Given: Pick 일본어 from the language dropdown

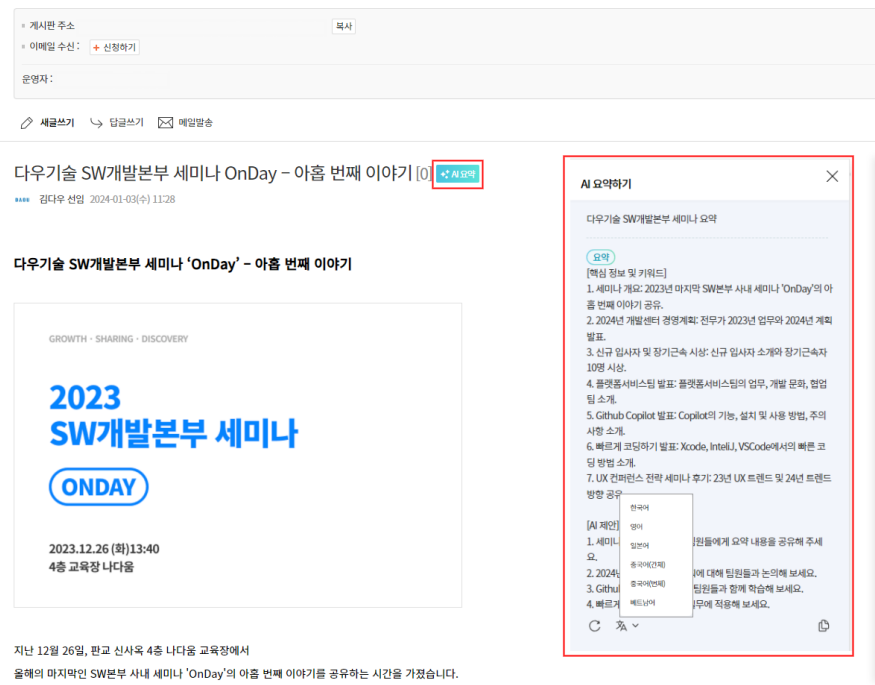Looking at the screenshot, I should 639,546.
